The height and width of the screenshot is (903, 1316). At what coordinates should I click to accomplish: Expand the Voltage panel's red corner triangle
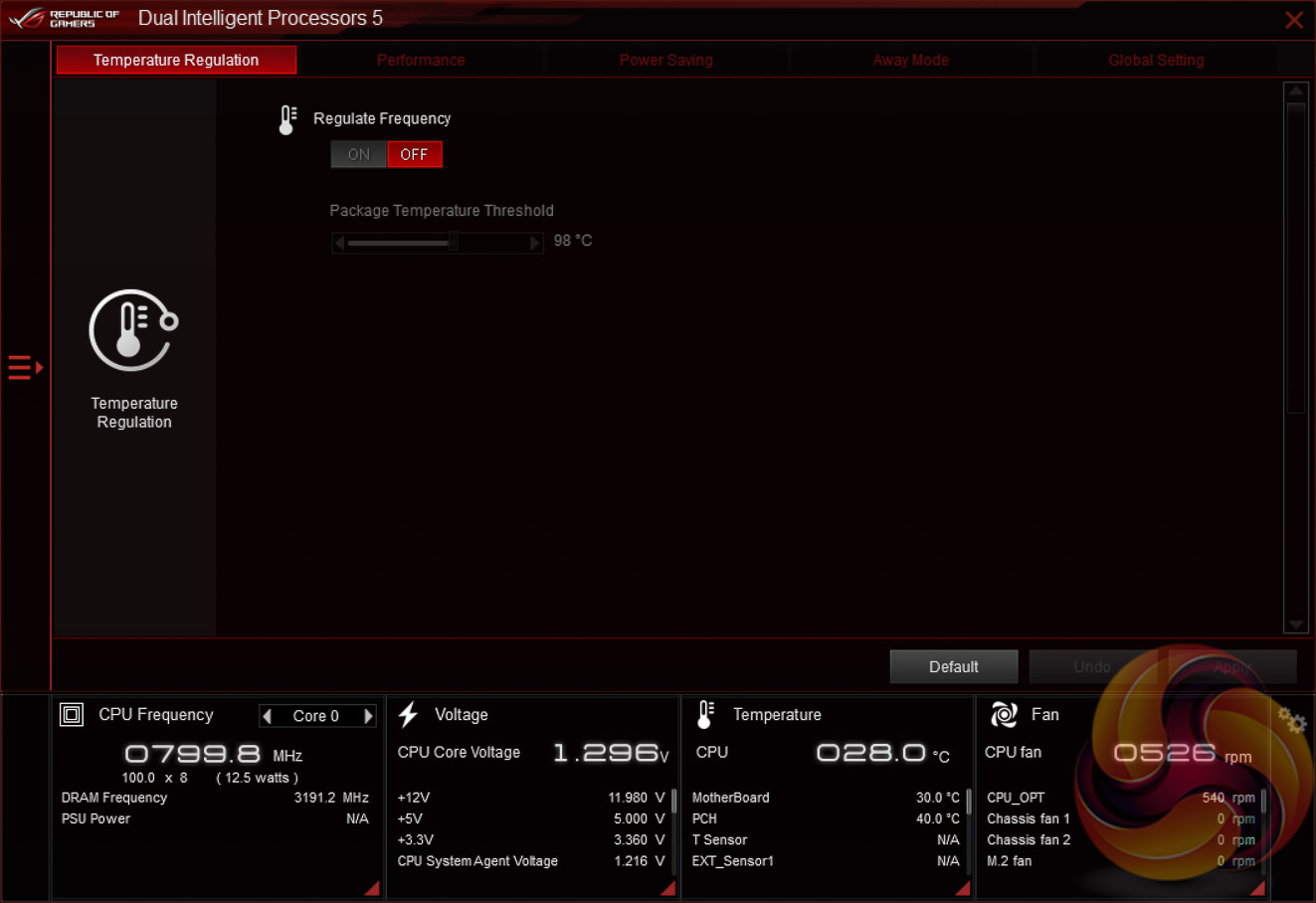tap(667, 888)
